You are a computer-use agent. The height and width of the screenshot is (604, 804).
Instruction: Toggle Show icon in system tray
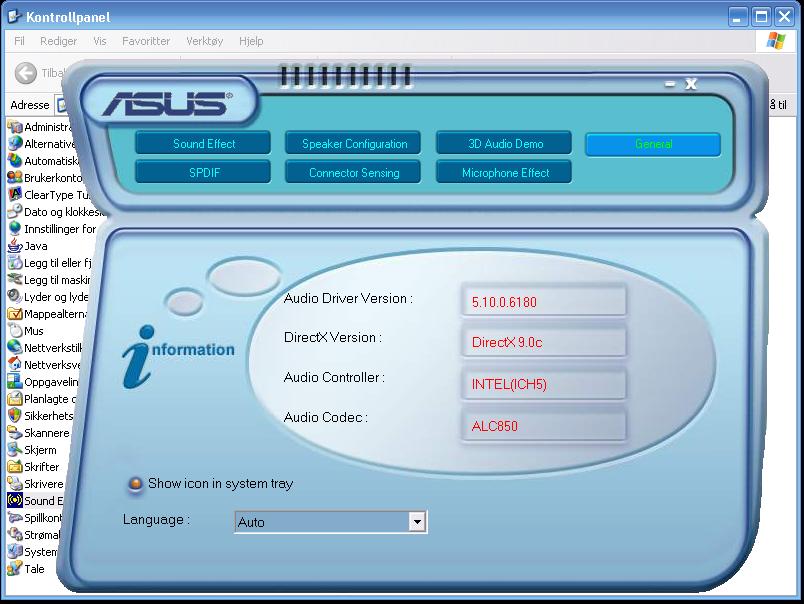pos(135,484)
